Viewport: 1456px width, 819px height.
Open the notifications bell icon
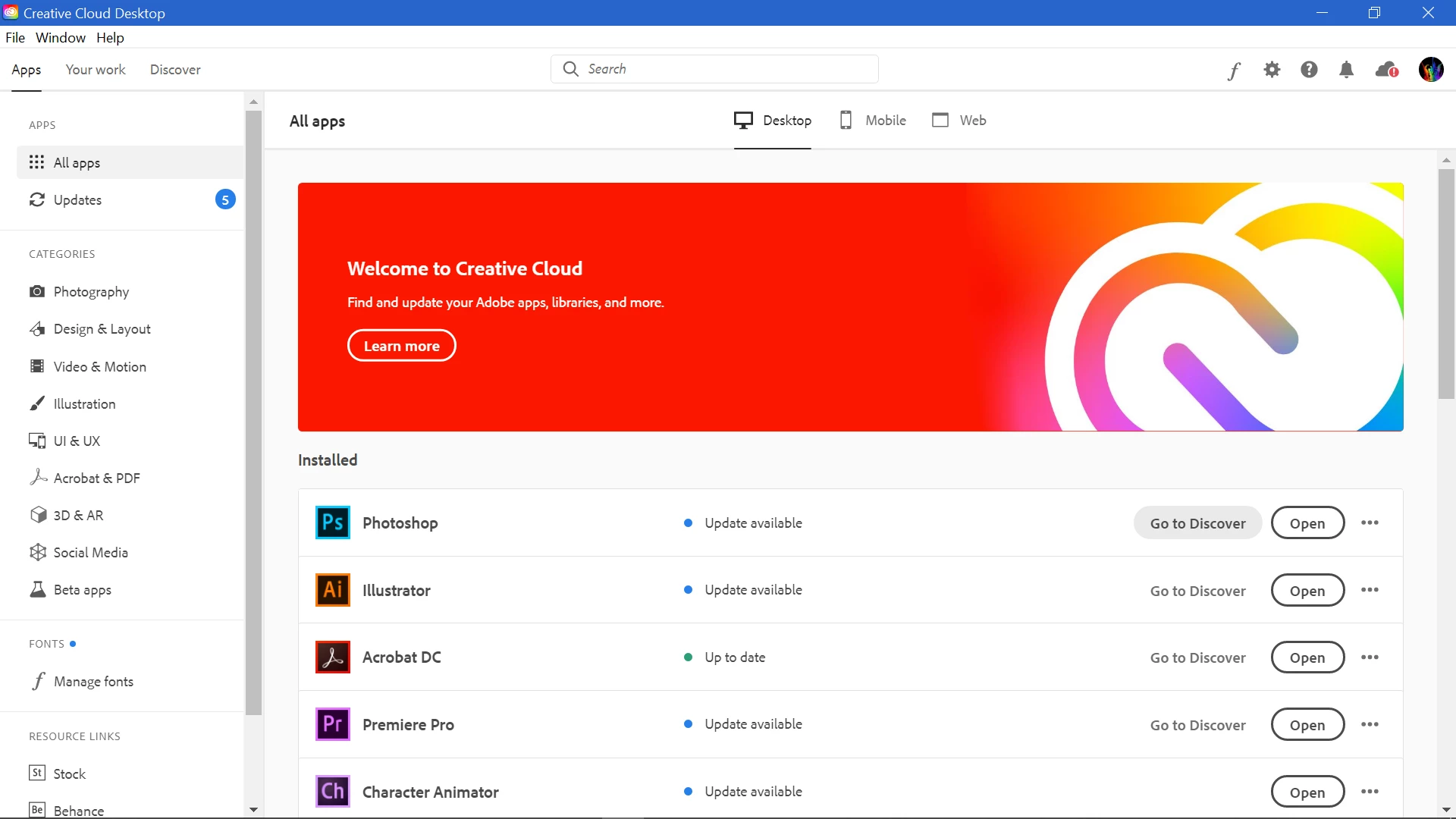coord(1346,70)
